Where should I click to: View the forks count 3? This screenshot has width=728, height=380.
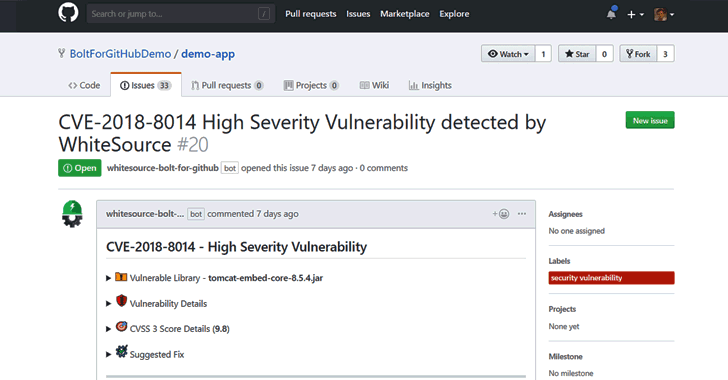coord(665,54)
